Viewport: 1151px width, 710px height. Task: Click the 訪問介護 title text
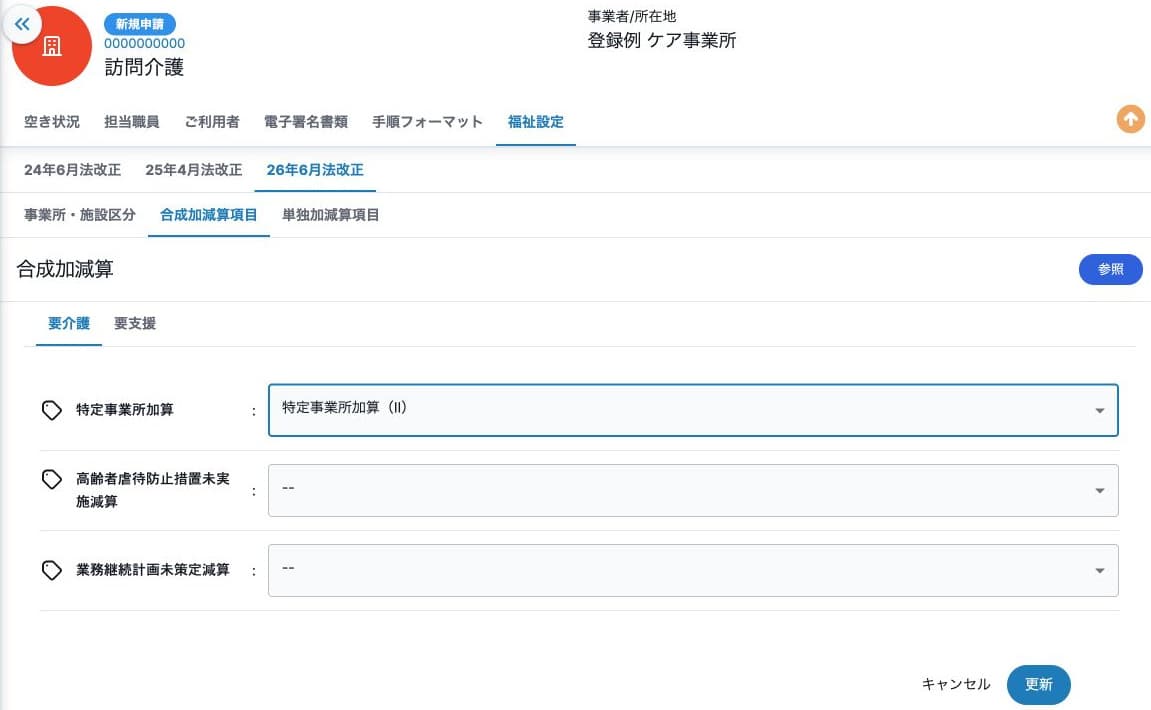click(144, 68)
